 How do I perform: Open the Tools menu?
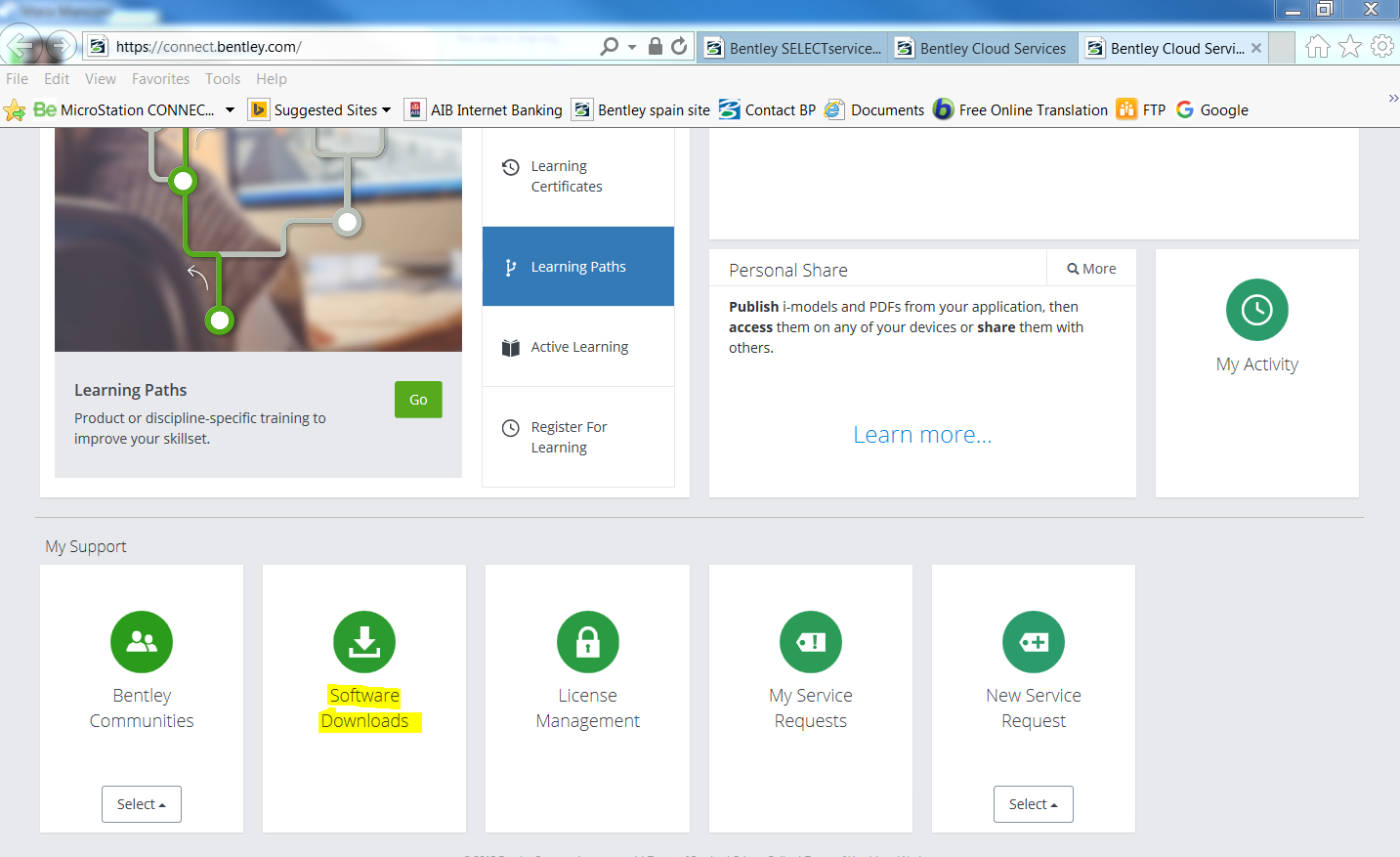[x=223, y=79]
